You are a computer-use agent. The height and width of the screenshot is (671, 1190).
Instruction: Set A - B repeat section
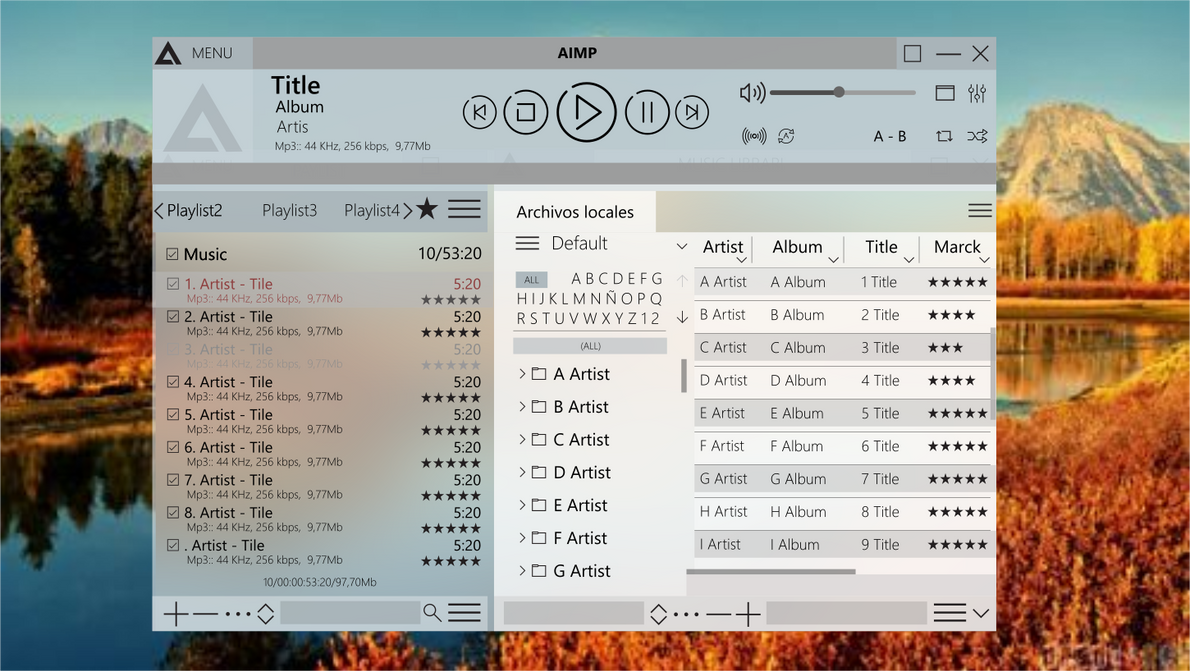pos(889,136)
